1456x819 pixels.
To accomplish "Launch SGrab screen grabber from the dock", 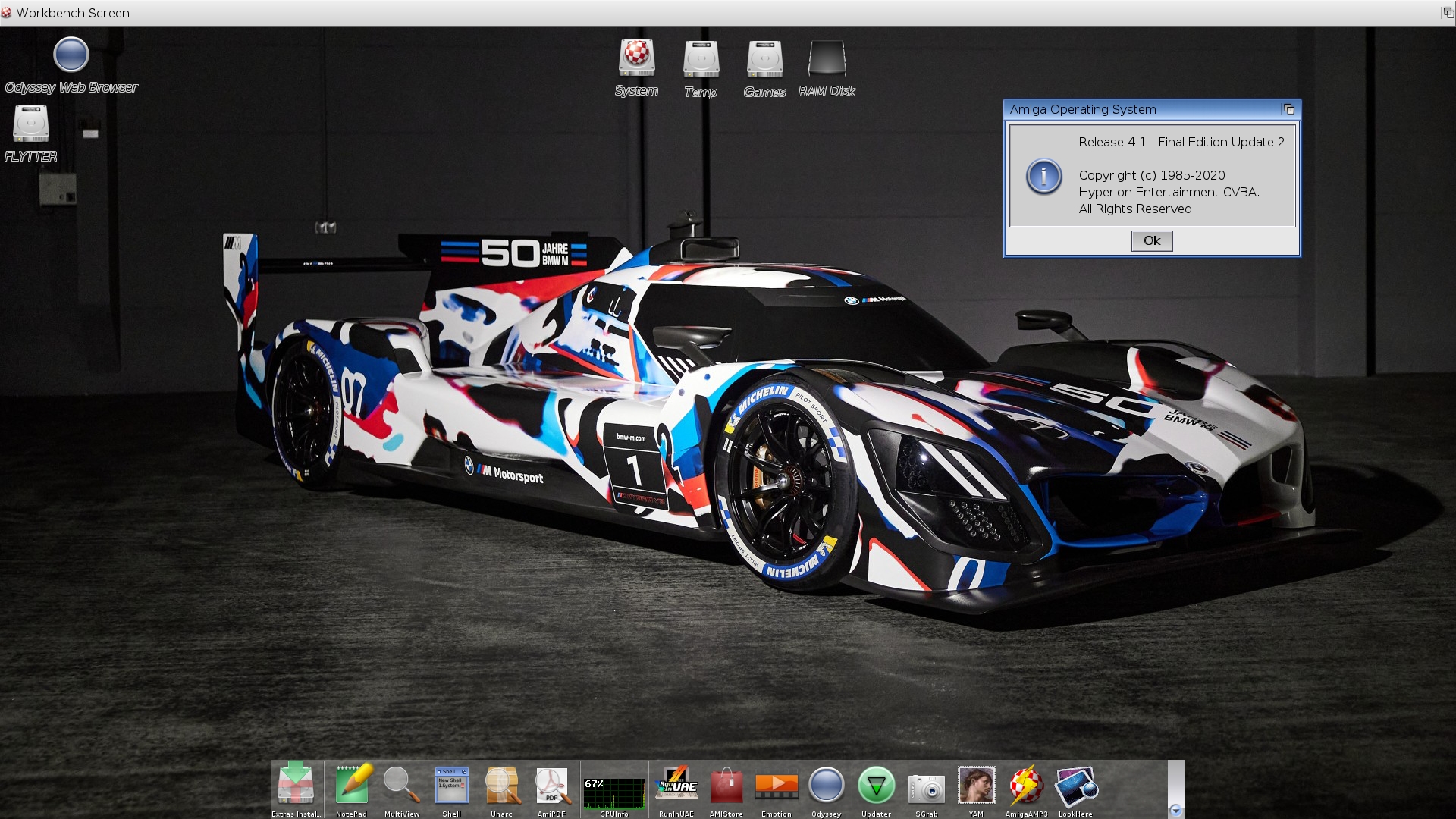I will tap(927, 789).
